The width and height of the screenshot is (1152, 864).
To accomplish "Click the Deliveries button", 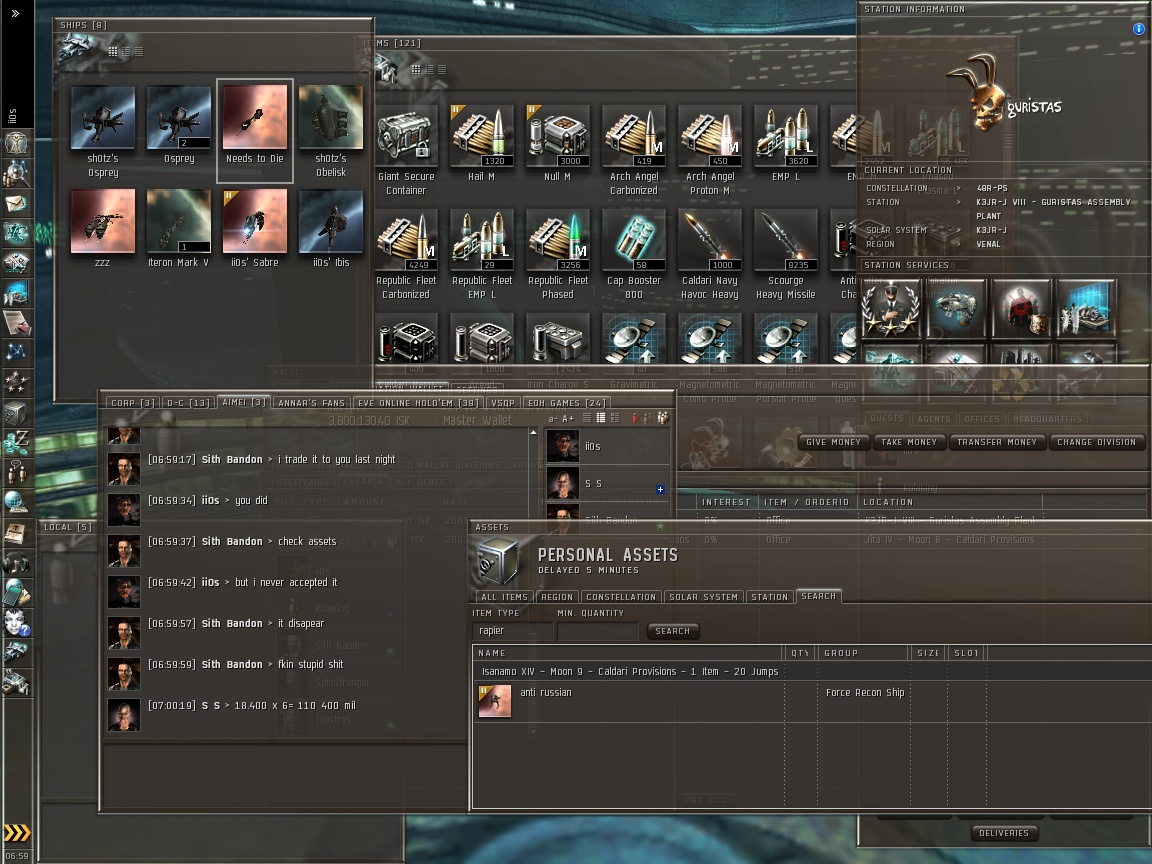I will 1004,833.
